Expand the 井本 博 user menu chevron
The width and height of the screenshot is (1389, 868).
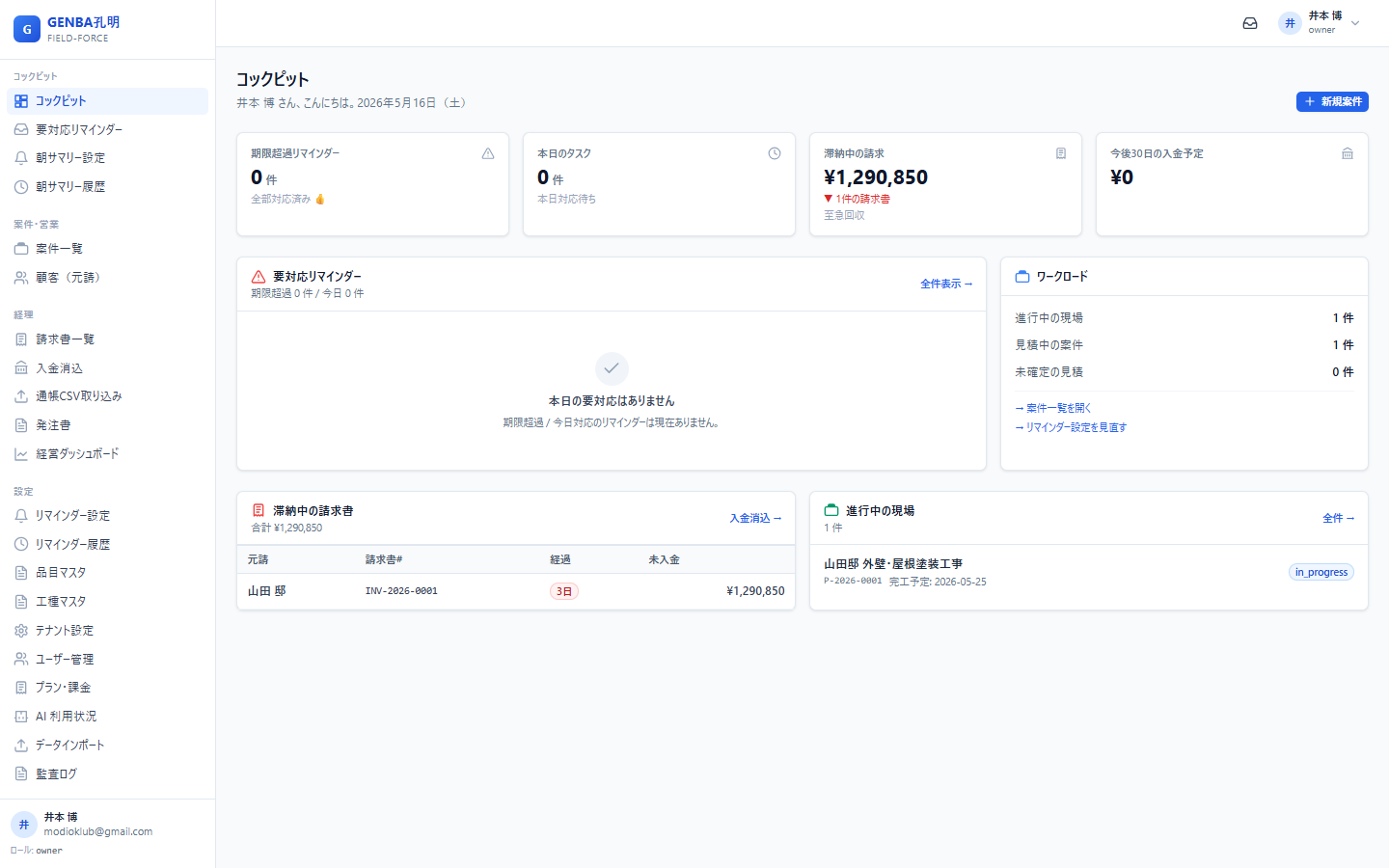pyautogui.click(x=1355, y=23)
